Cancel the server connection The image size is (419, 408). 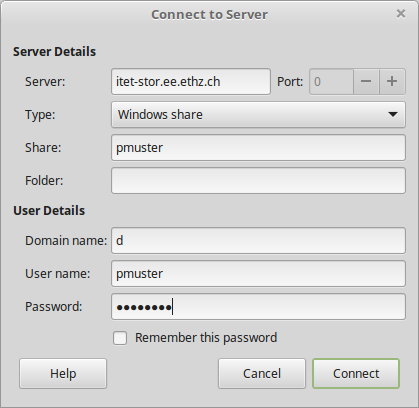[262, 374]
